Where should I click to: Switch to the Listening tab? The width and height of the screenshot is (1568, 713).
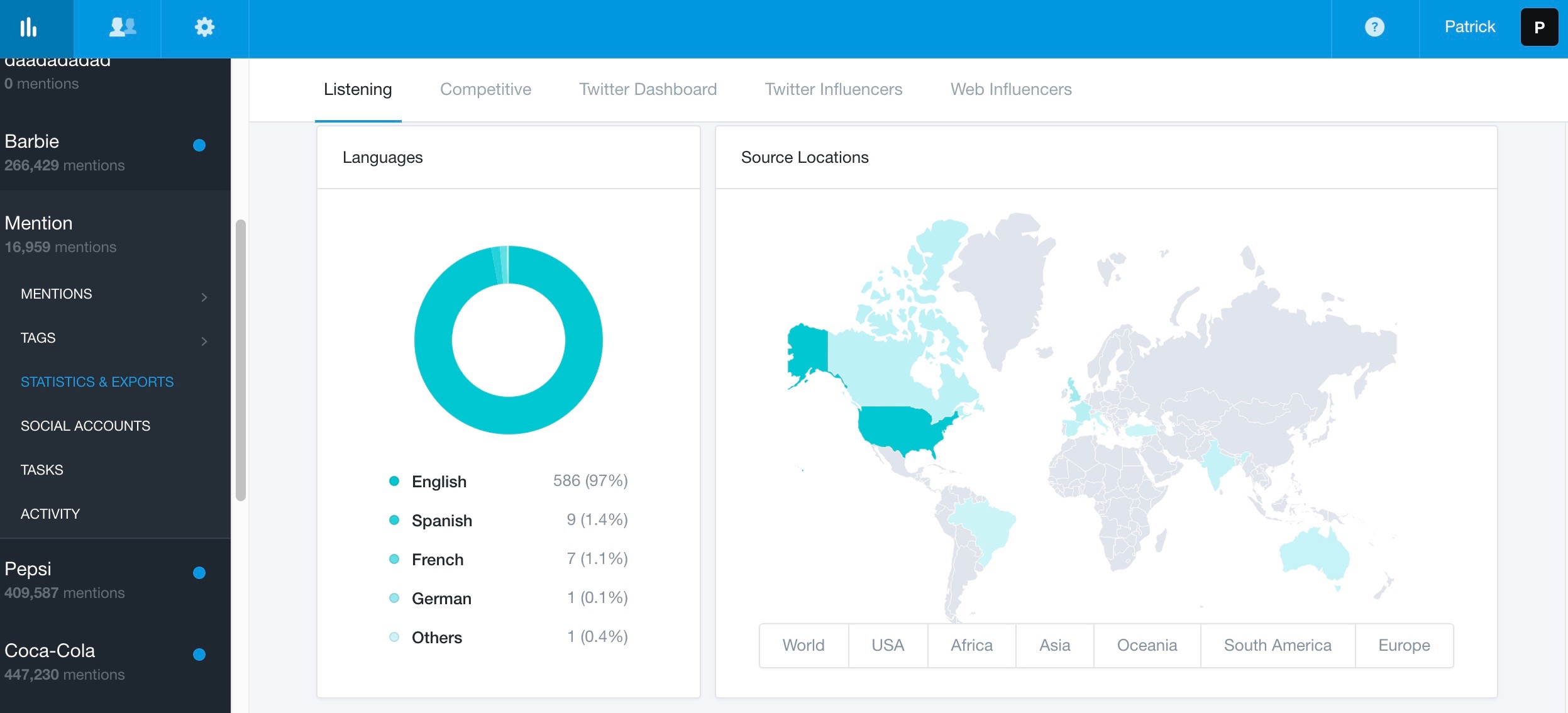[358, 89]
